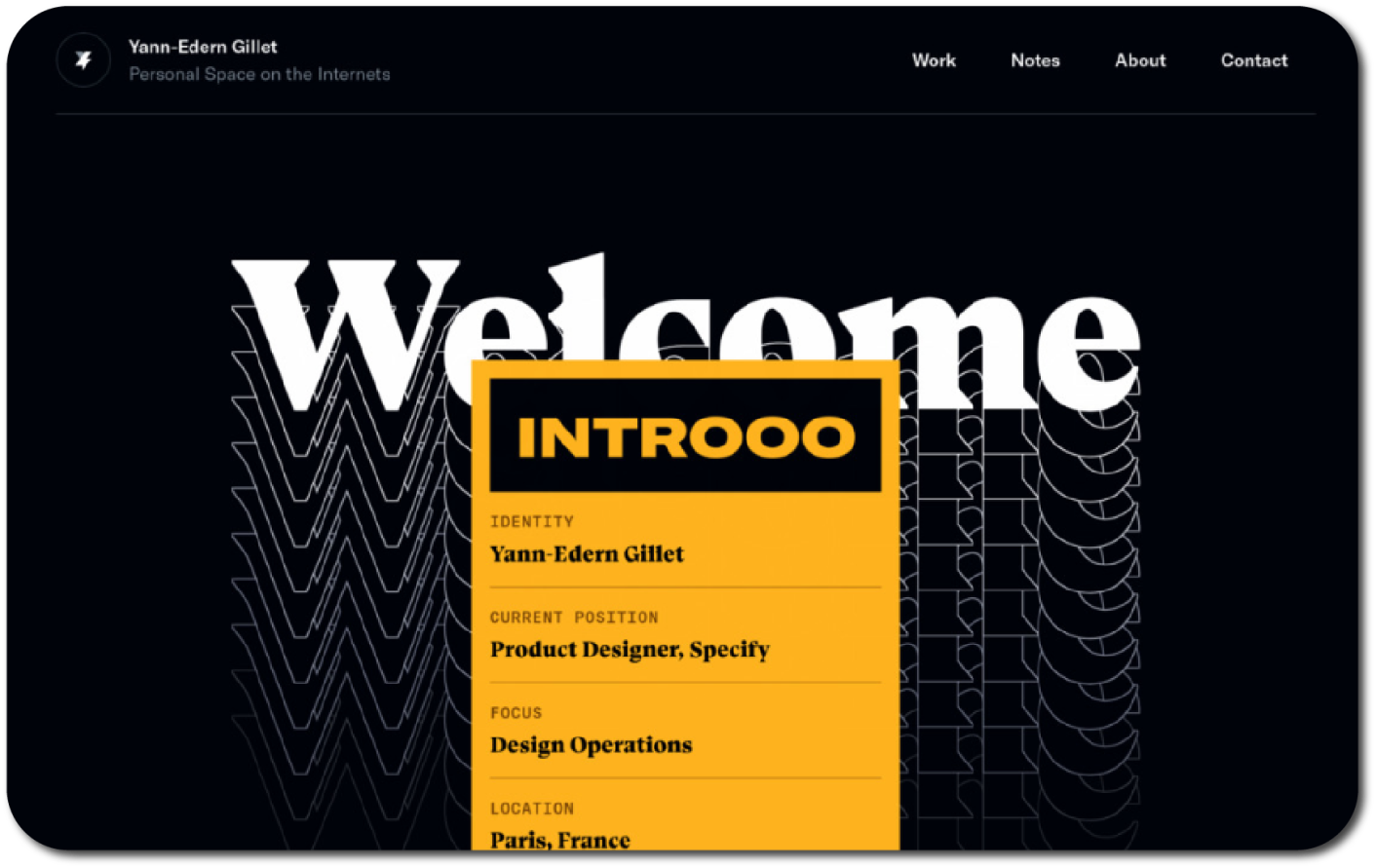Select the IDENTITY label

pos(531,522)
